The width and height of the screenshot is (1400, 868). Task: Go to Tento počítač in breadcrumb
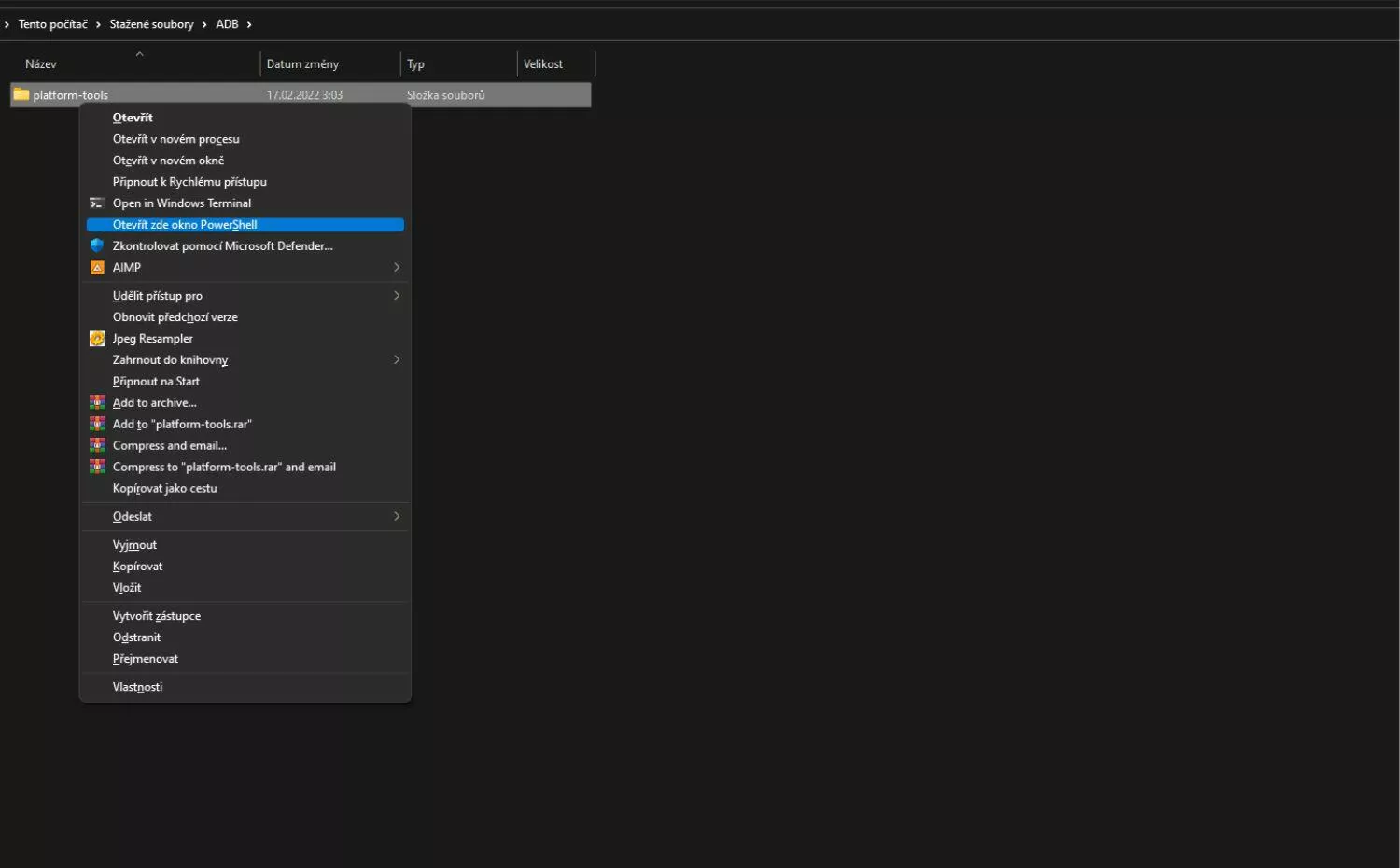tap(53, 24)
